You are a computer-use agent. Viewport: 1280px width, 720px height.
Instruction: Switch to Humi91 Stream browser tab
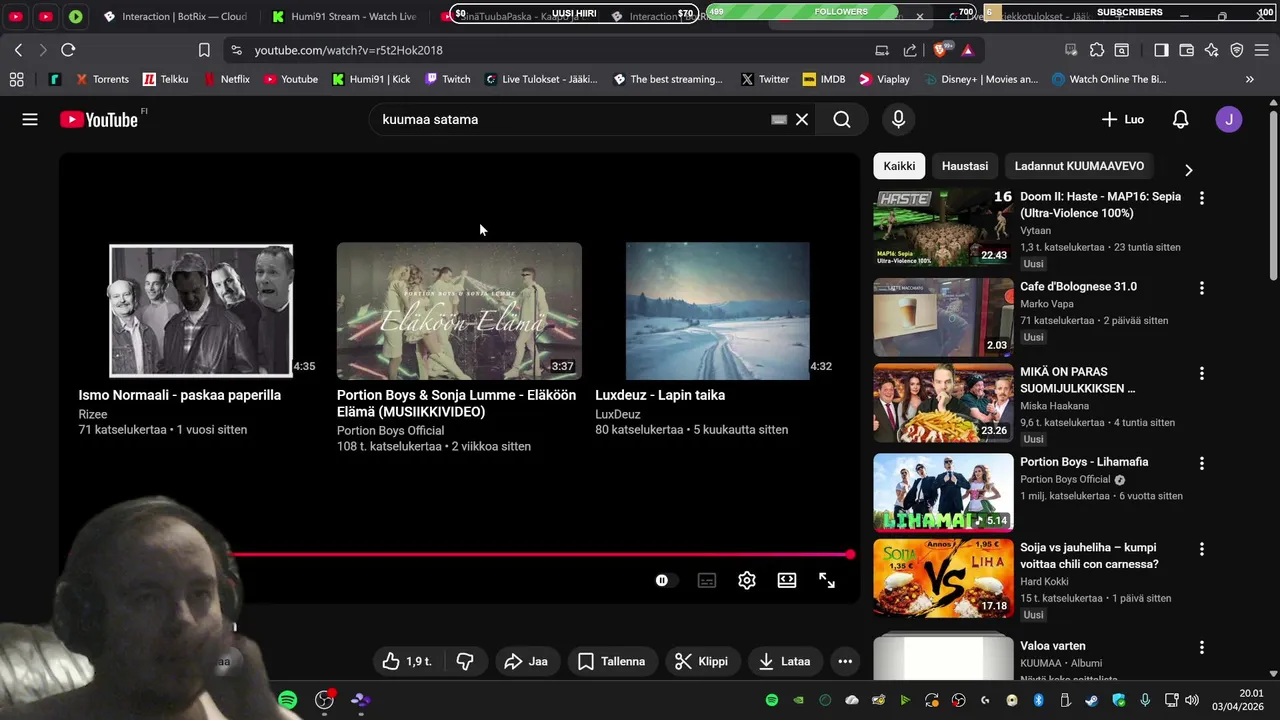coord(344,16)
